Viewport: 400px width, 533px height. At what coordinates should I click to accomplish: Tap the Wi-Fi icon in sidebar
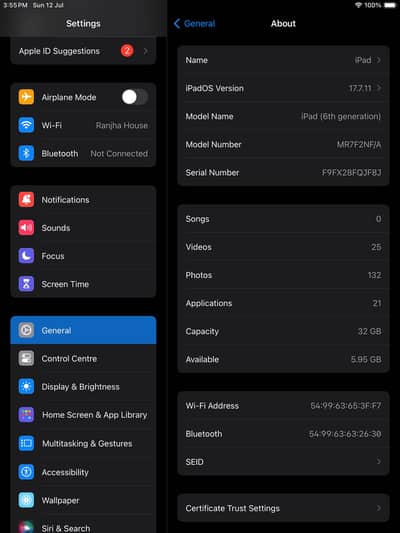click(26, 125)
